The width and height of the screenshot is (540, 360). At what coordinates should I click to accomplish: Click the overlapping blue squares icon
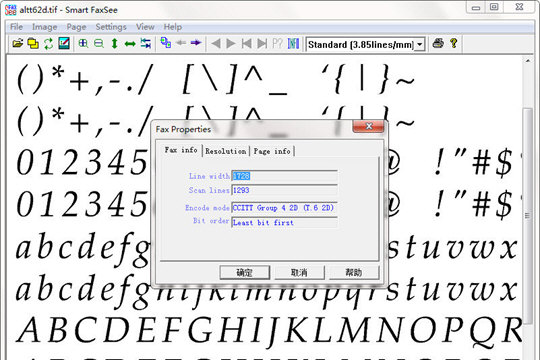pyautogui.click(x=166, y=43)
